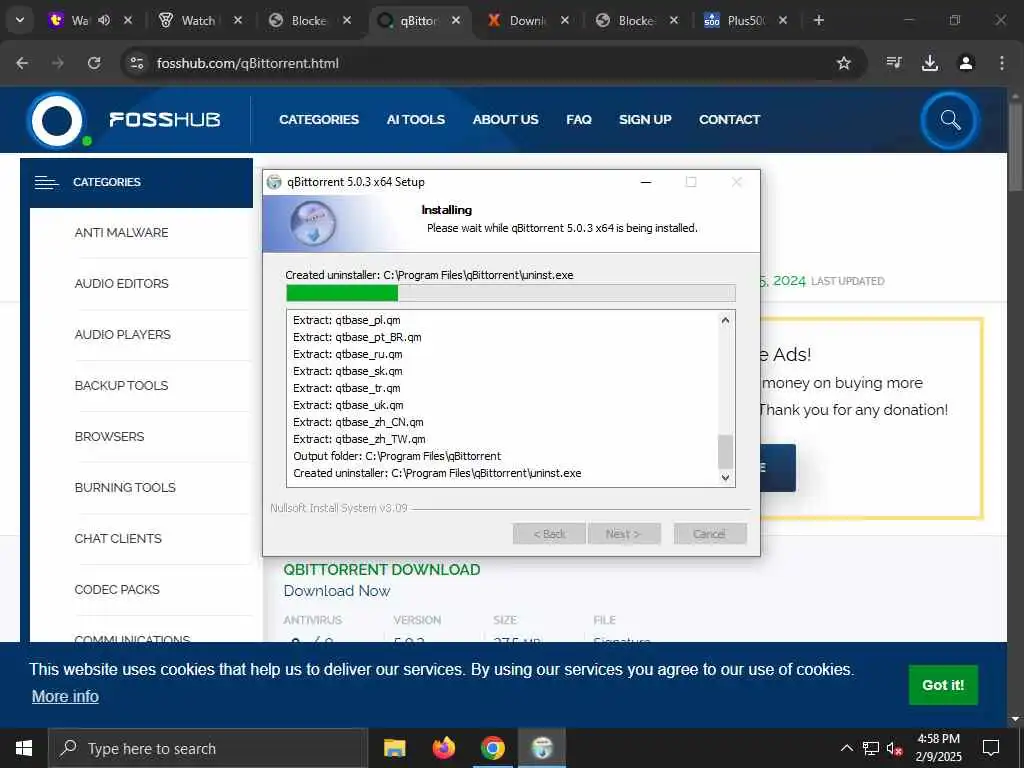The width and height of the screenshot is (1024, 768).
Task: Click Cancel in the qBittorrent setup
Action: coord(710,534)
